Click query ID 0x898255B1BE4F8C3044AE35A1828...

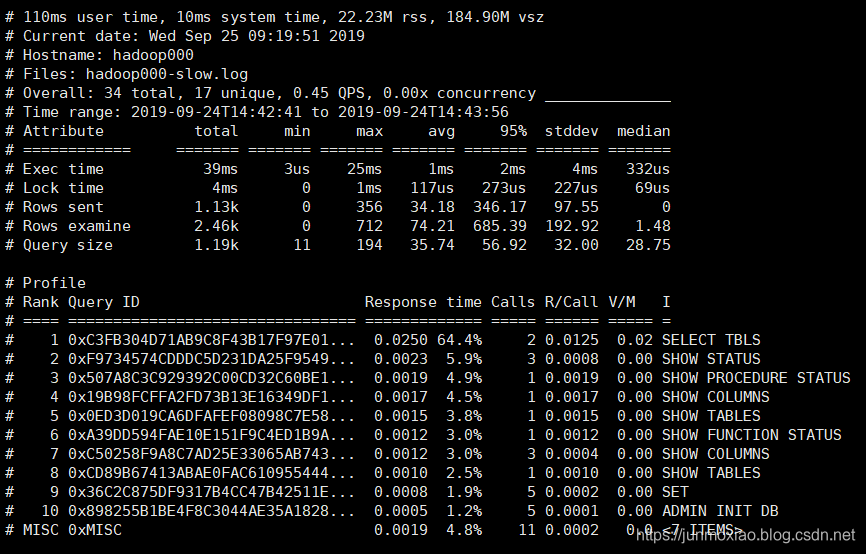(x=212, y=511)
